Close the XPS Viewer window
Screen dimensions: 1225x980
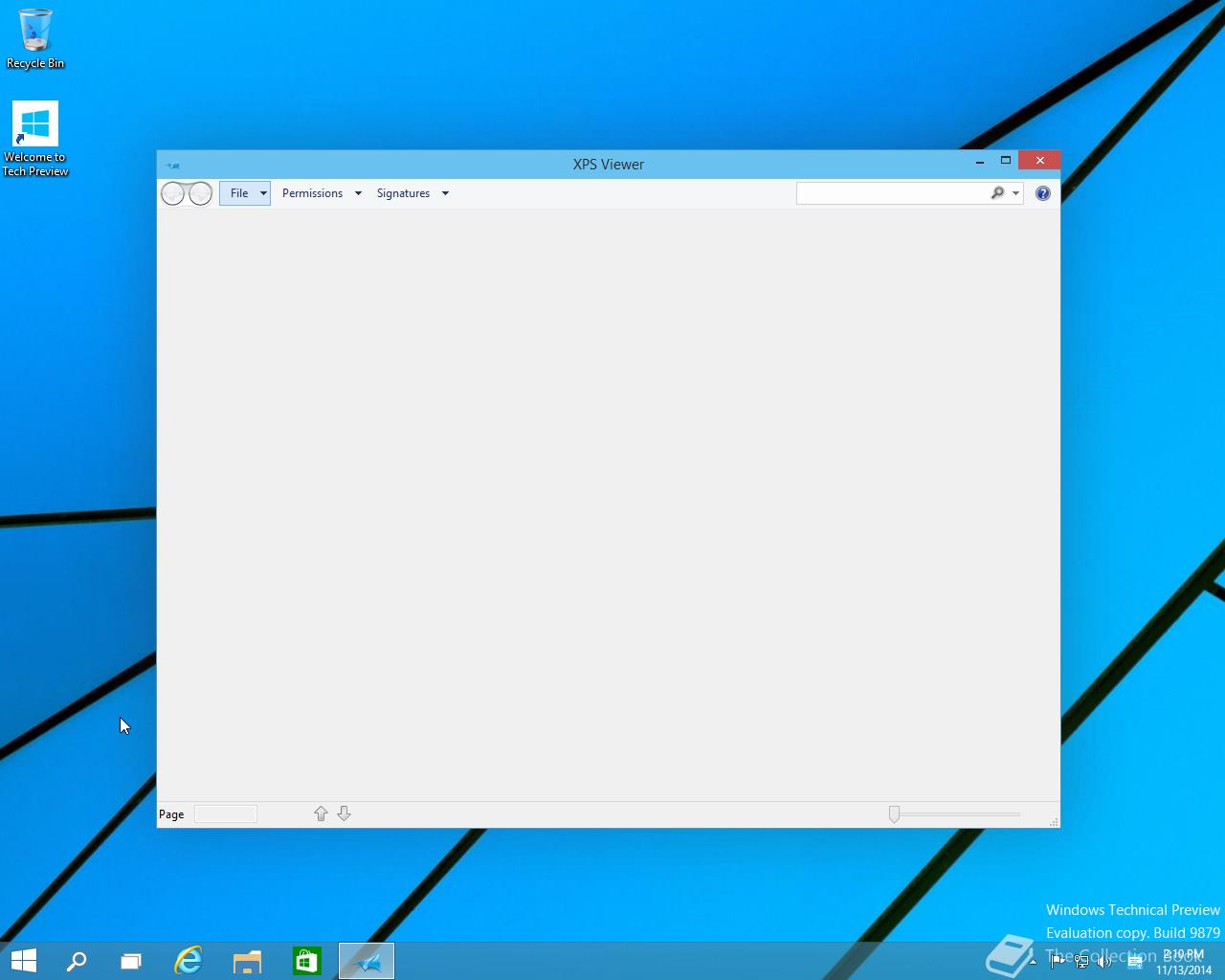1039,161
